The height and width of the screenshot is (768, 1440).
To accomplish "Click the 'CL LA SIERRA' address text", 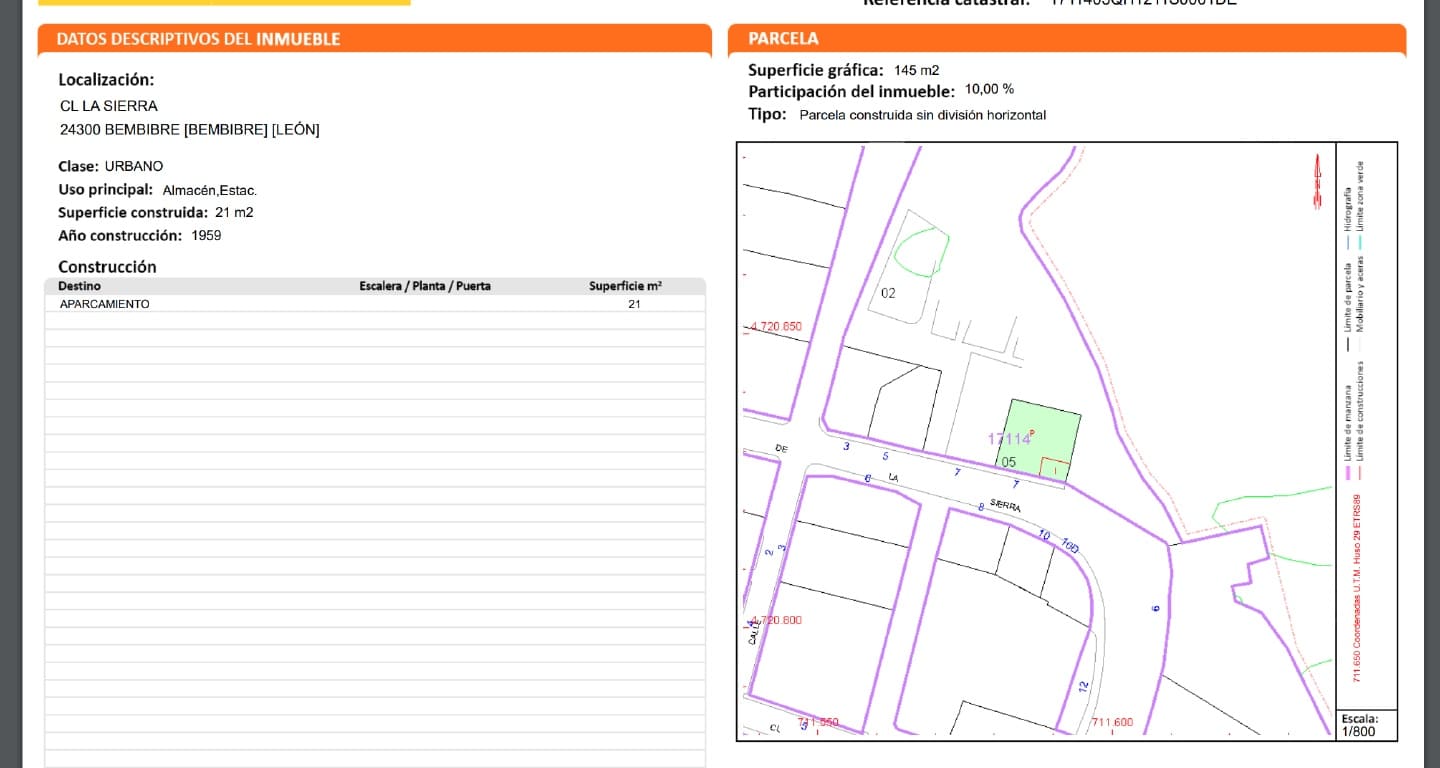I will [109, 106].
